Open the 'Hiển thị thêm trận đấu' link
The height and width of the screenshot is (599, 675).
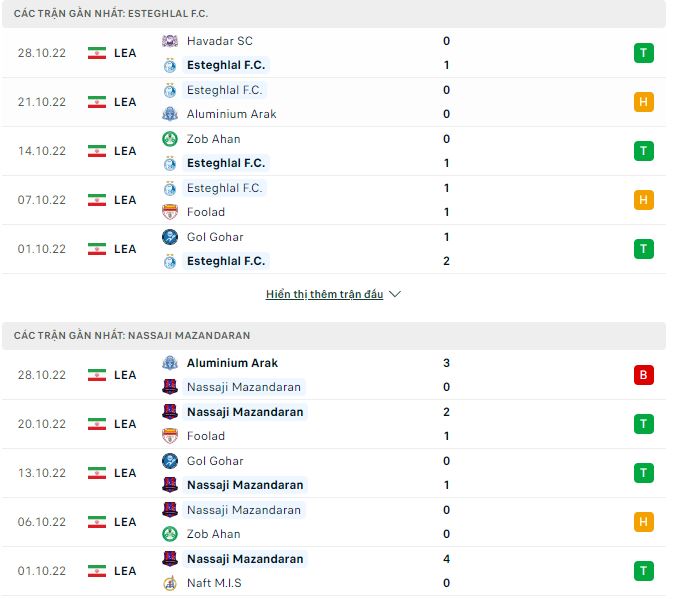coord(324,295)
